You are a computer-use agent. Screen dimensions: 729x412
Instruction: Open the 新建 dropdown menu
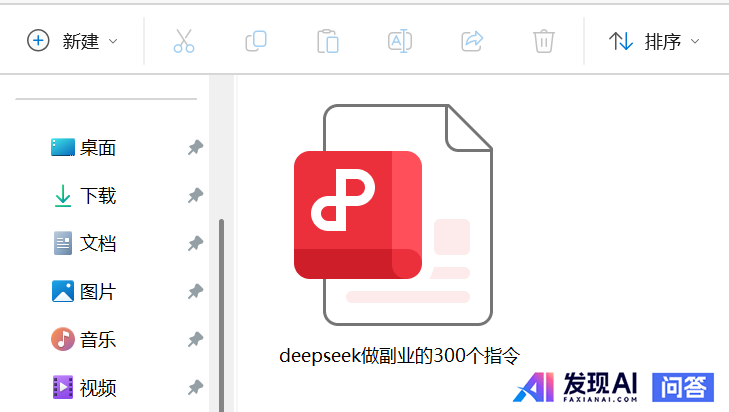tap(72, 41)
